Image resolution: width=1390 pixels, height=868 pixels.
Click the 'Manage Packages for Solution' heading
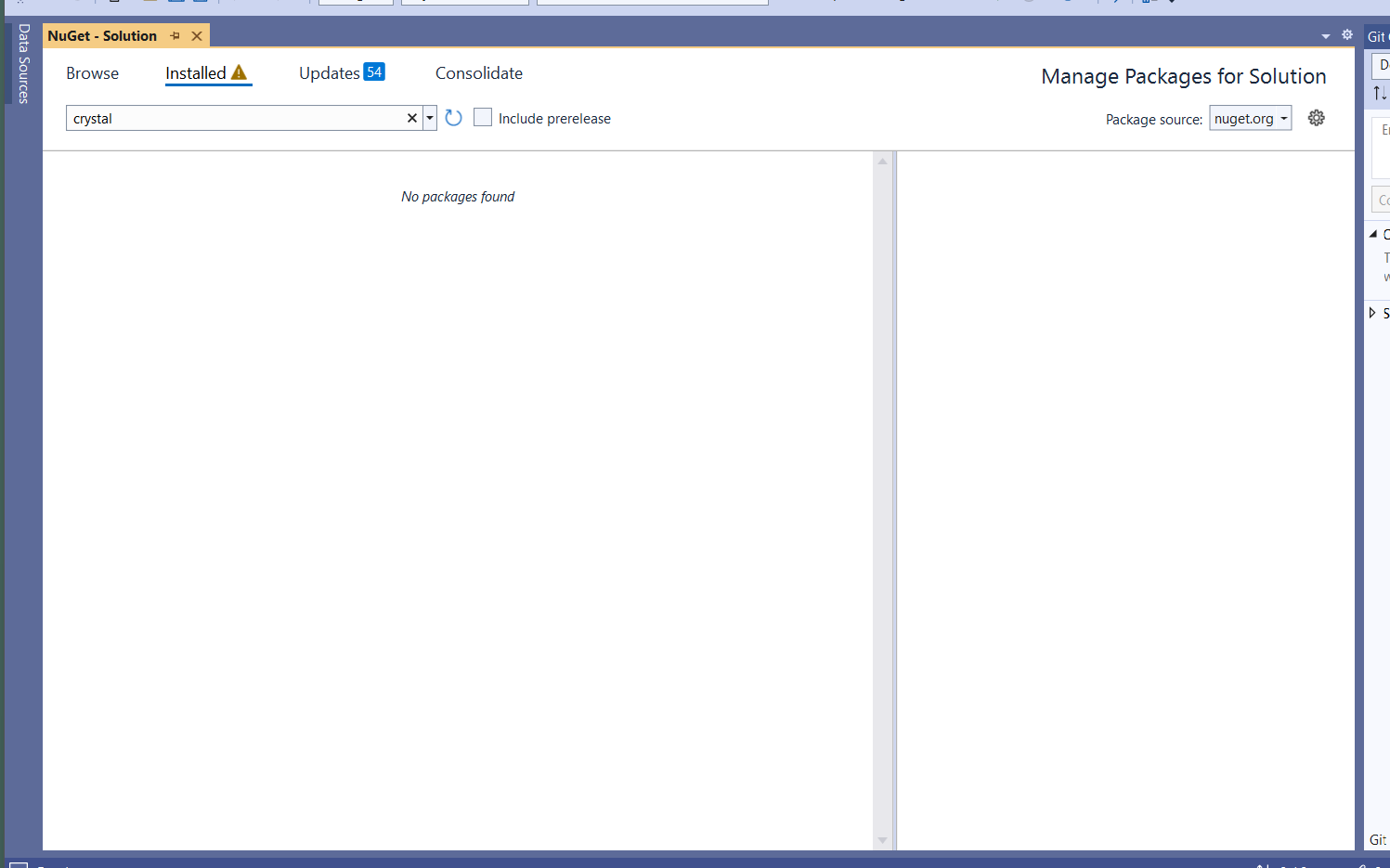coord(1183,76)
